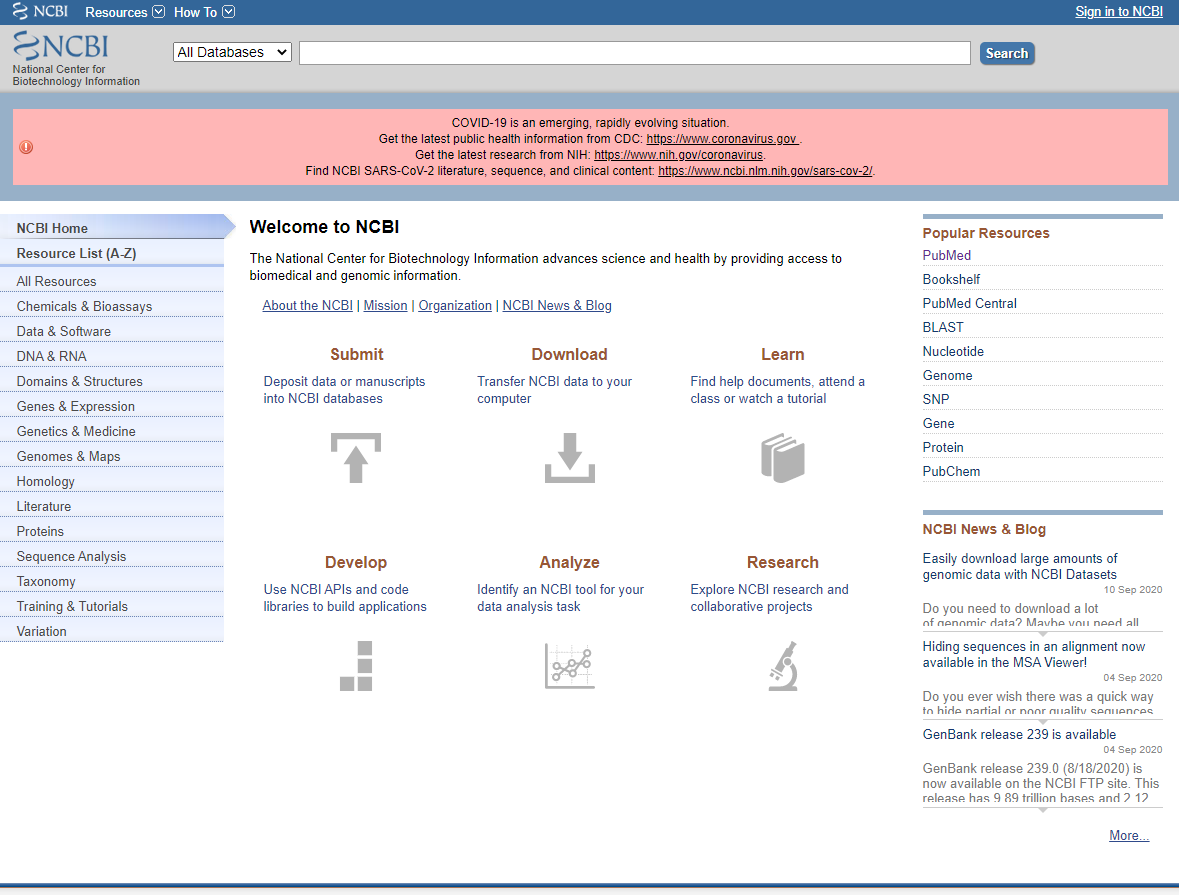Open PubMed in Popular Resources
Viewport: 1179px width, 895px height.
947,256
